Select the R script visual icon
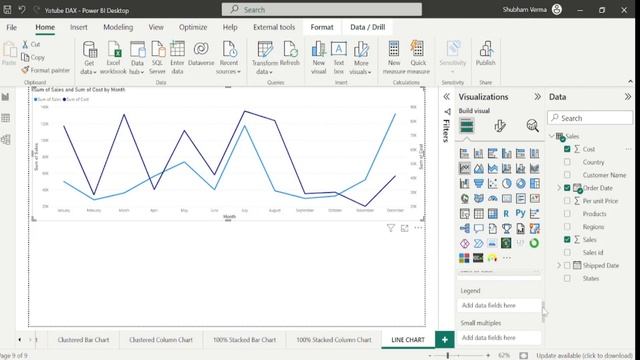 [x=506, y=213]
